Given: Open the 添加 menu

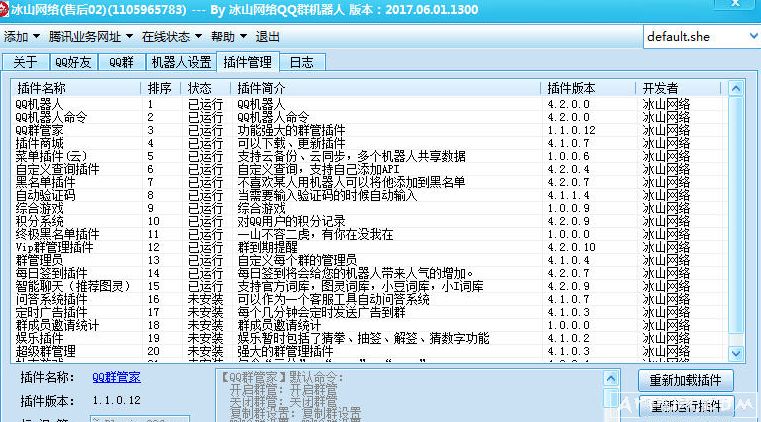Looking at the screenshot, I should [21, 37].
